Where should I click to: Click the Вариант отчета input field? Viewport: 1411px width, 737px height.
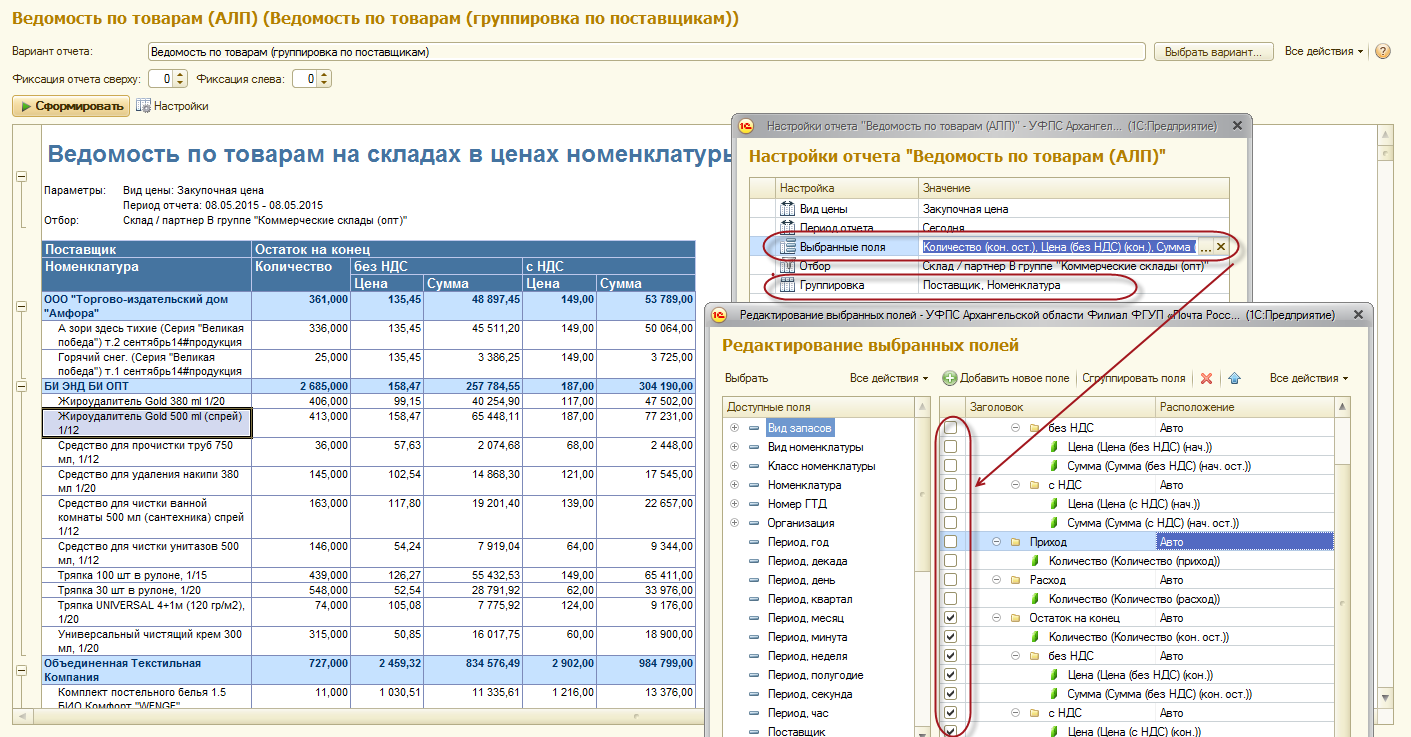click(646, 51)
